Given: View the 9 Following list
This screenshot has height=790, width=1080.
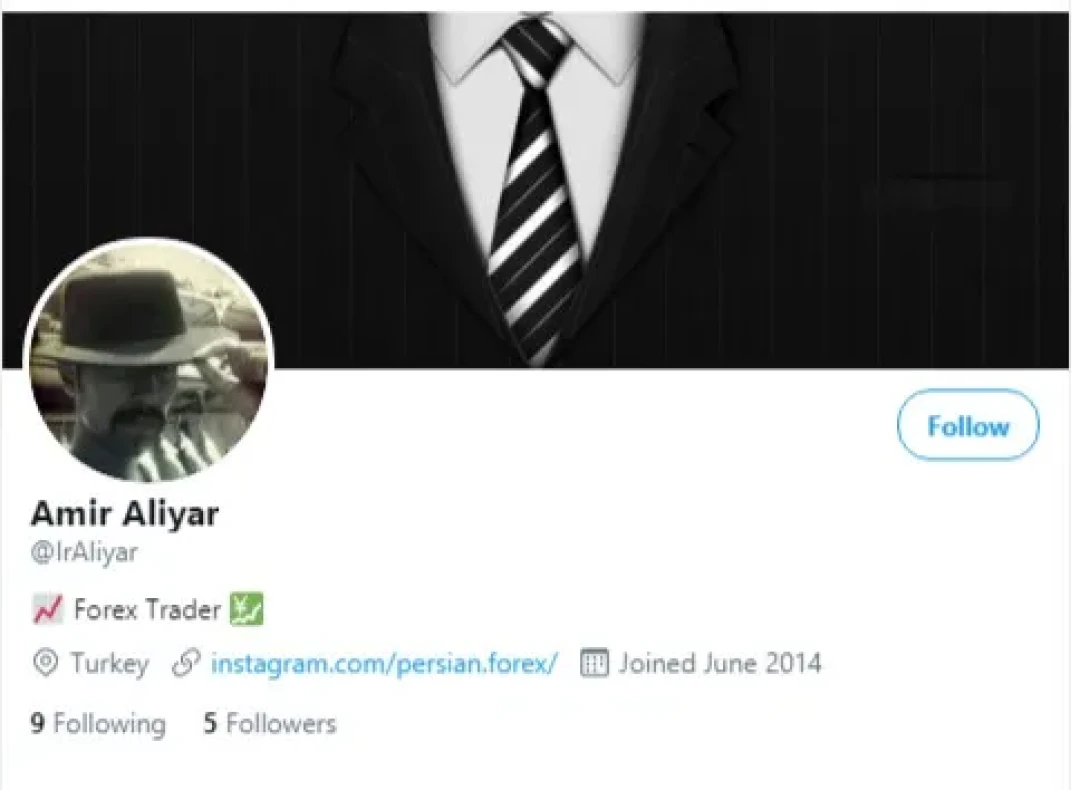Looking at the screenshot, I should click(98, 723).
